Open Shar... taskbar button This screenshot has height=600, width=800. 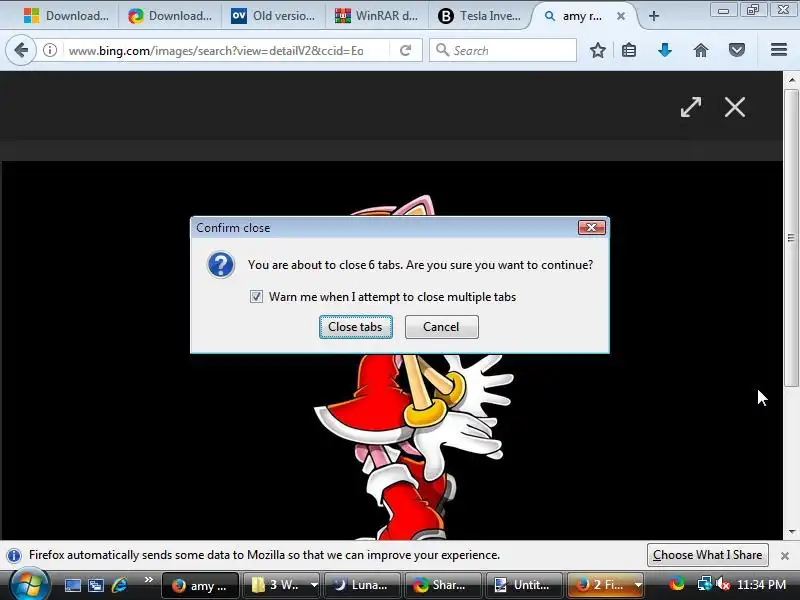click(x=442, y=585)
